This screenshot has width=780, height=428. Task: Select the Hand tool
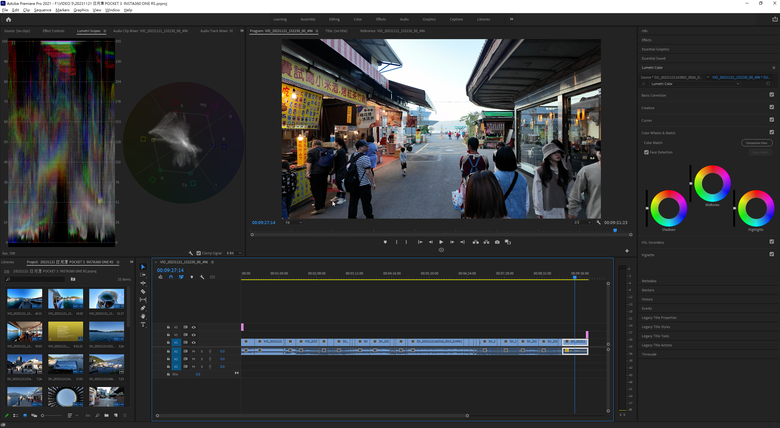(x=143, y=316)
